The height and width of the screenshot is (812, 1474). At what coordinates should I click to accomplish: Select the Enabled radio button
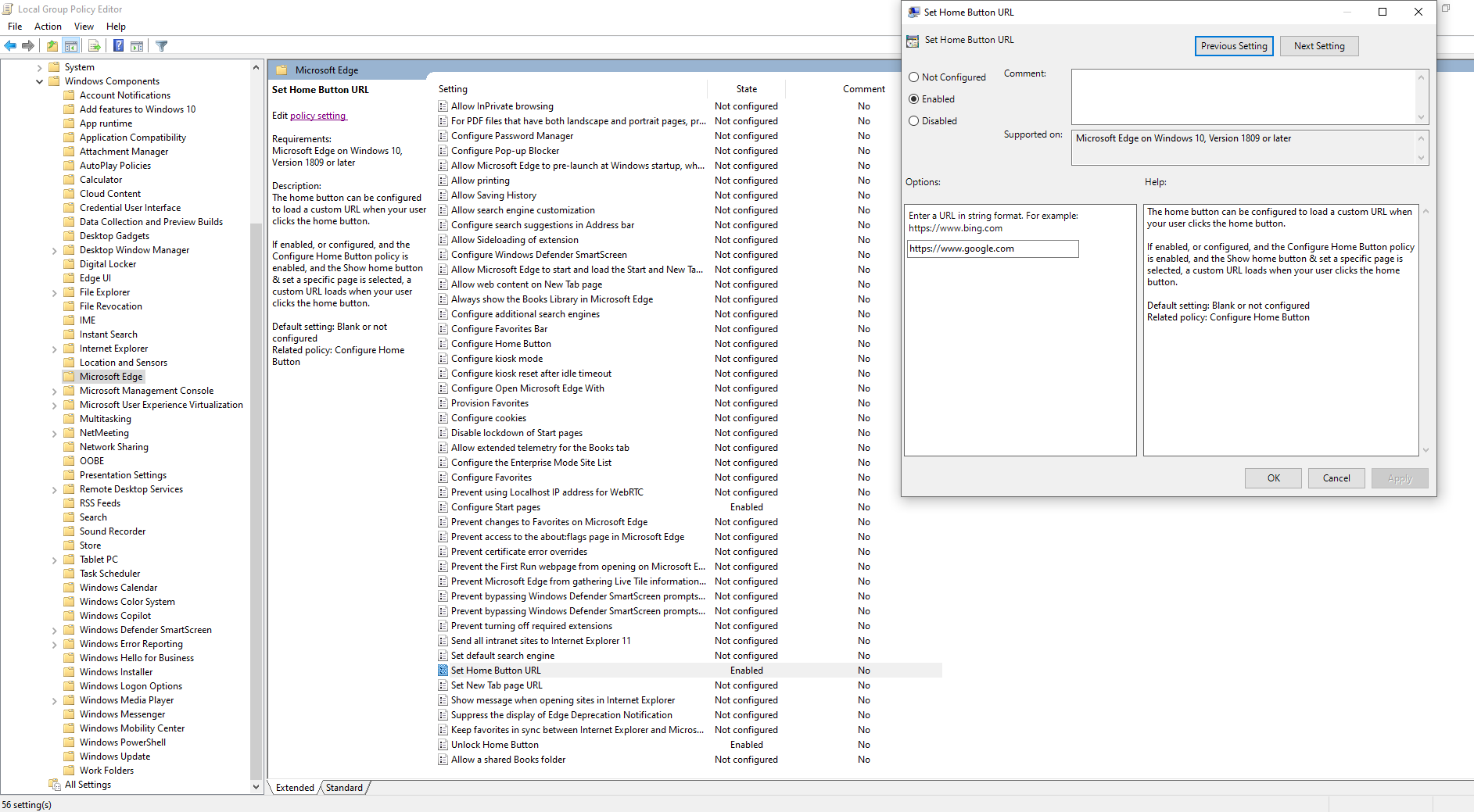click(913, 99)
